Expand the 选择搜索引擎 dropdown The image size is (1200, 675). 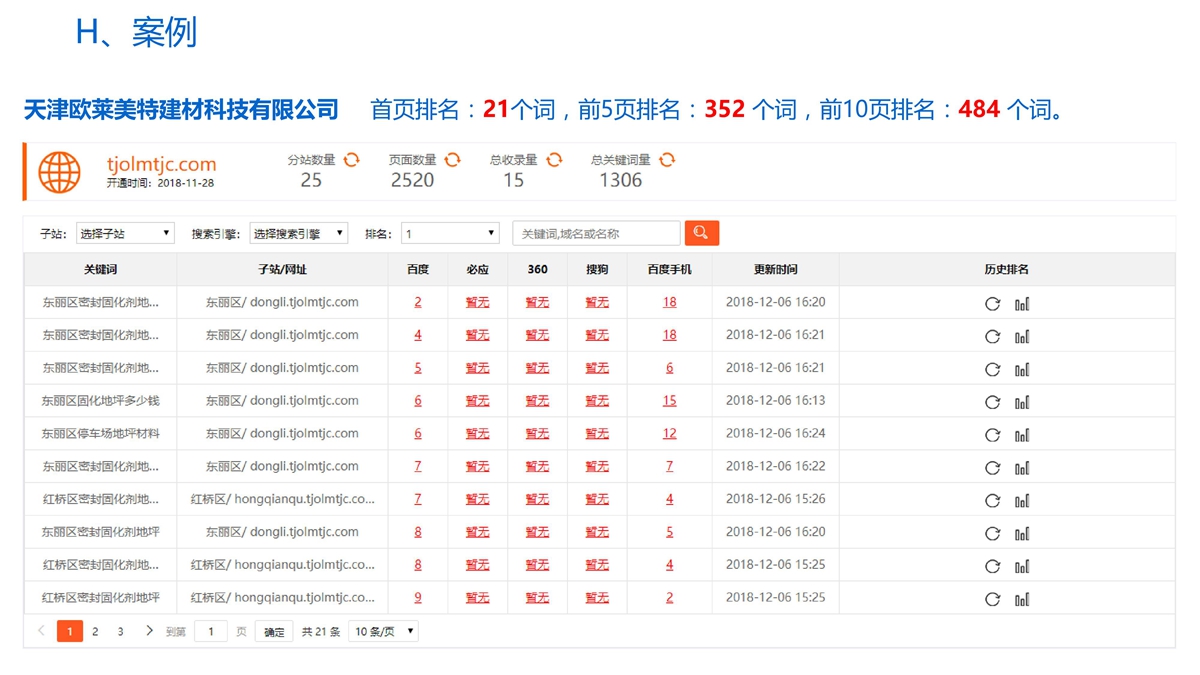[x=298, y=234]
